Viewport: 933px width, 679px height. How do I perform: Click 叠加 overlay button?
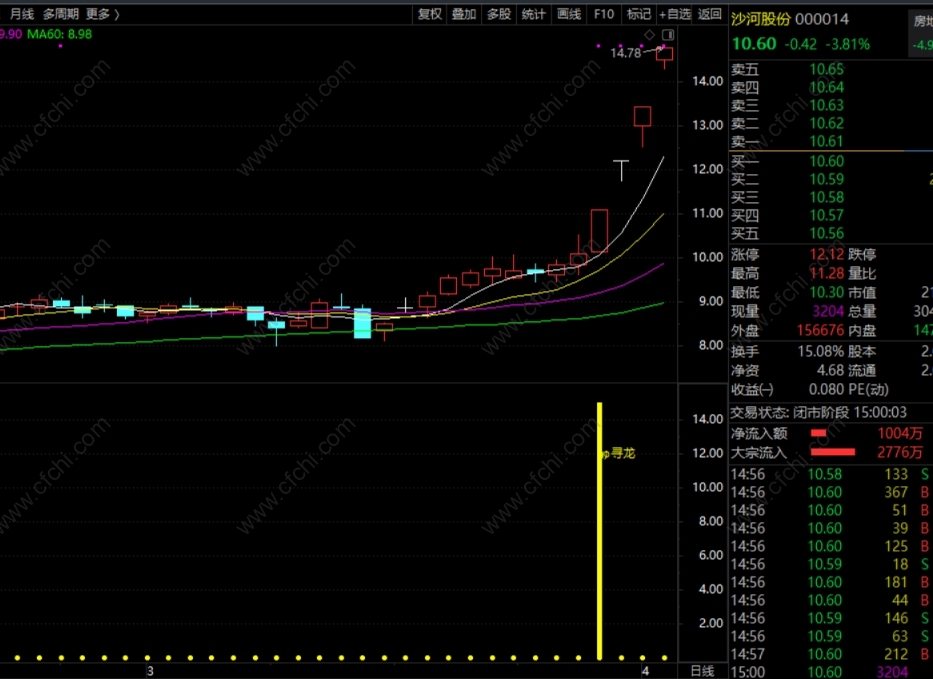point(464,14)
